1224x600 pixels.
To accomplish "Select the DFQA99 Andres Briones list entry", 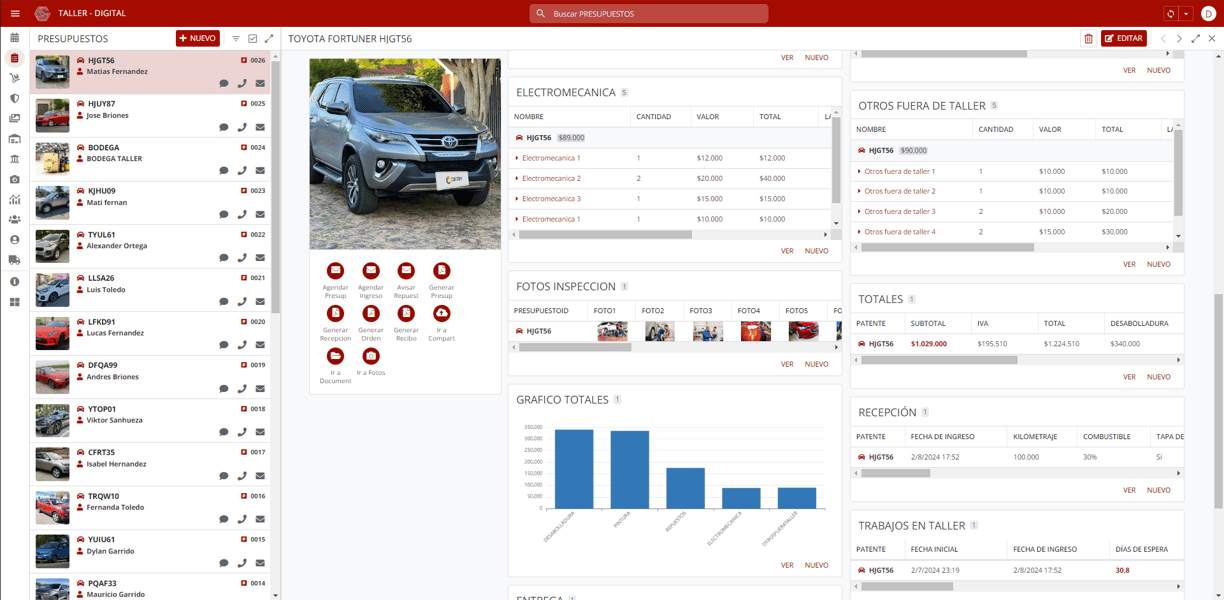I will (151, 377).
